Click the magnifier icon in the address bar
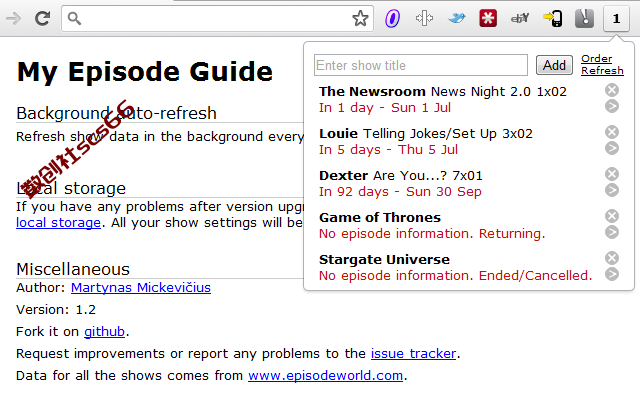640x400 pixels. [x=74, y=18]
